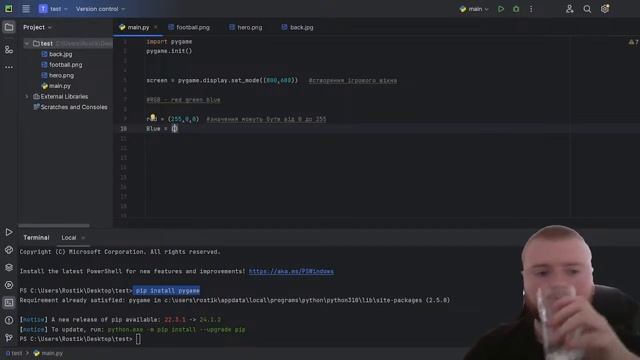Screen dimensions: 640x360
Task: Open the Run tool window icon
Action: 9,232
